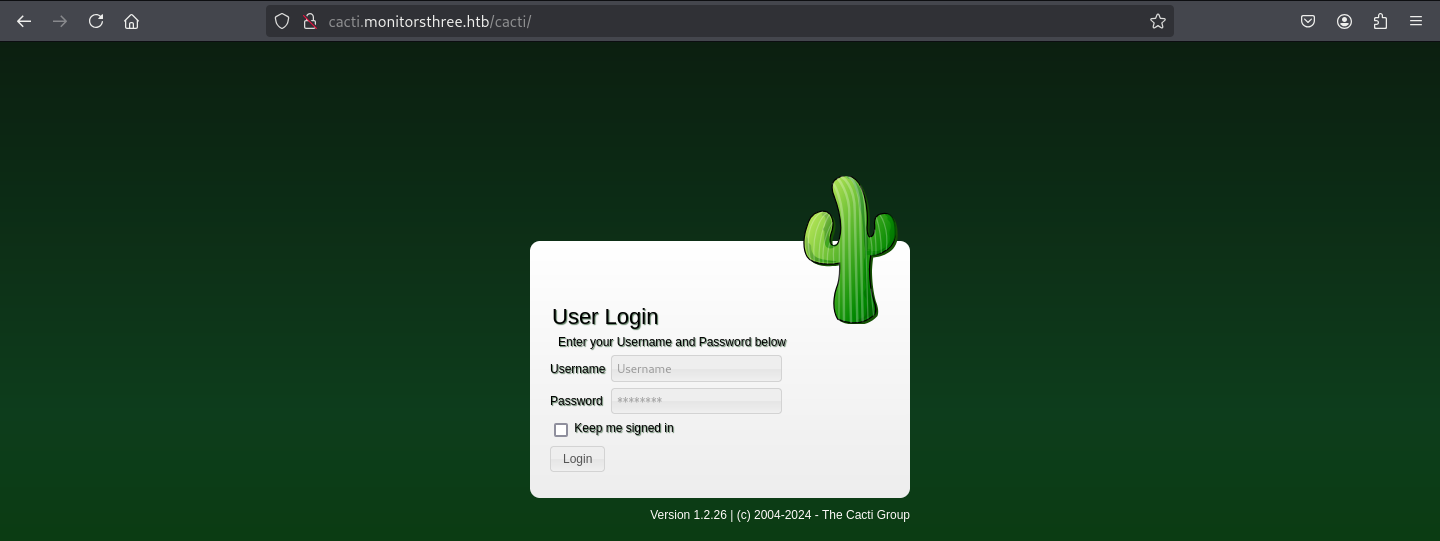Screen dimensions: 1440x541
Task: Click the 'Keep me signed in' label
Action: click(x=624, y=428)
